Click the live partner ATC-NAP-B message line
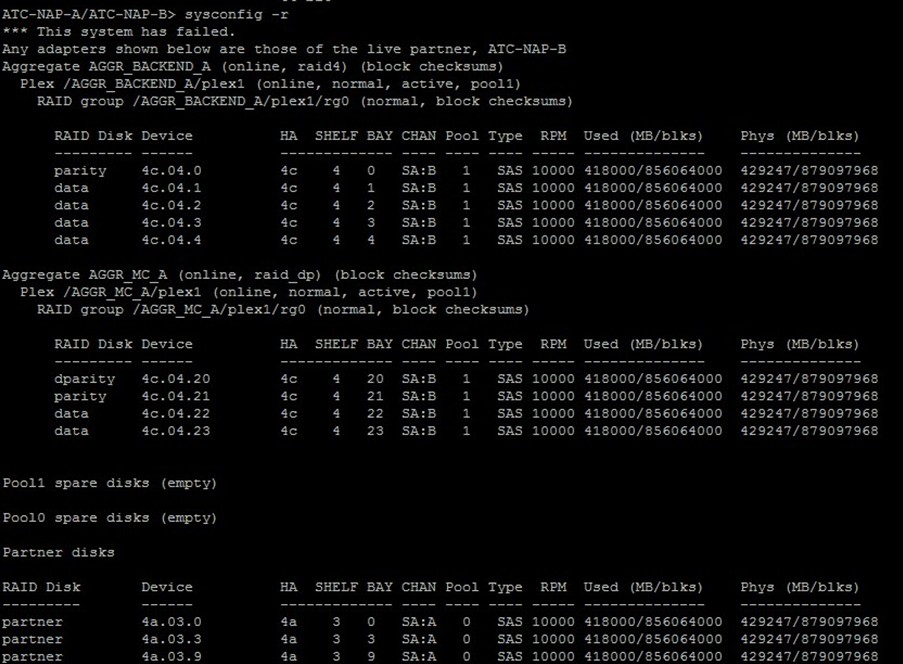 285,49
